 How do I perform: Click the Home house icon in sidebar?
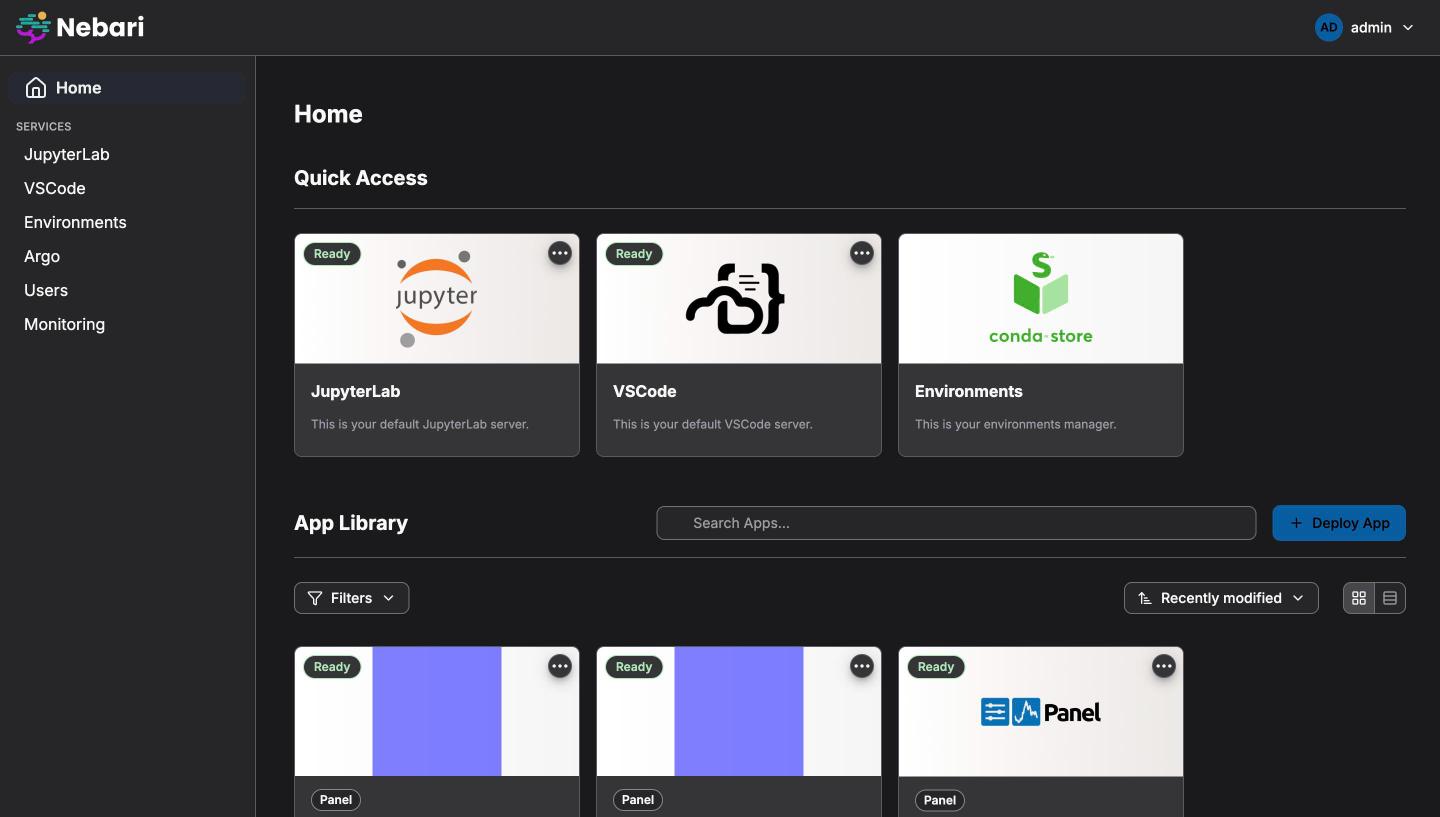tap(36, 88)
